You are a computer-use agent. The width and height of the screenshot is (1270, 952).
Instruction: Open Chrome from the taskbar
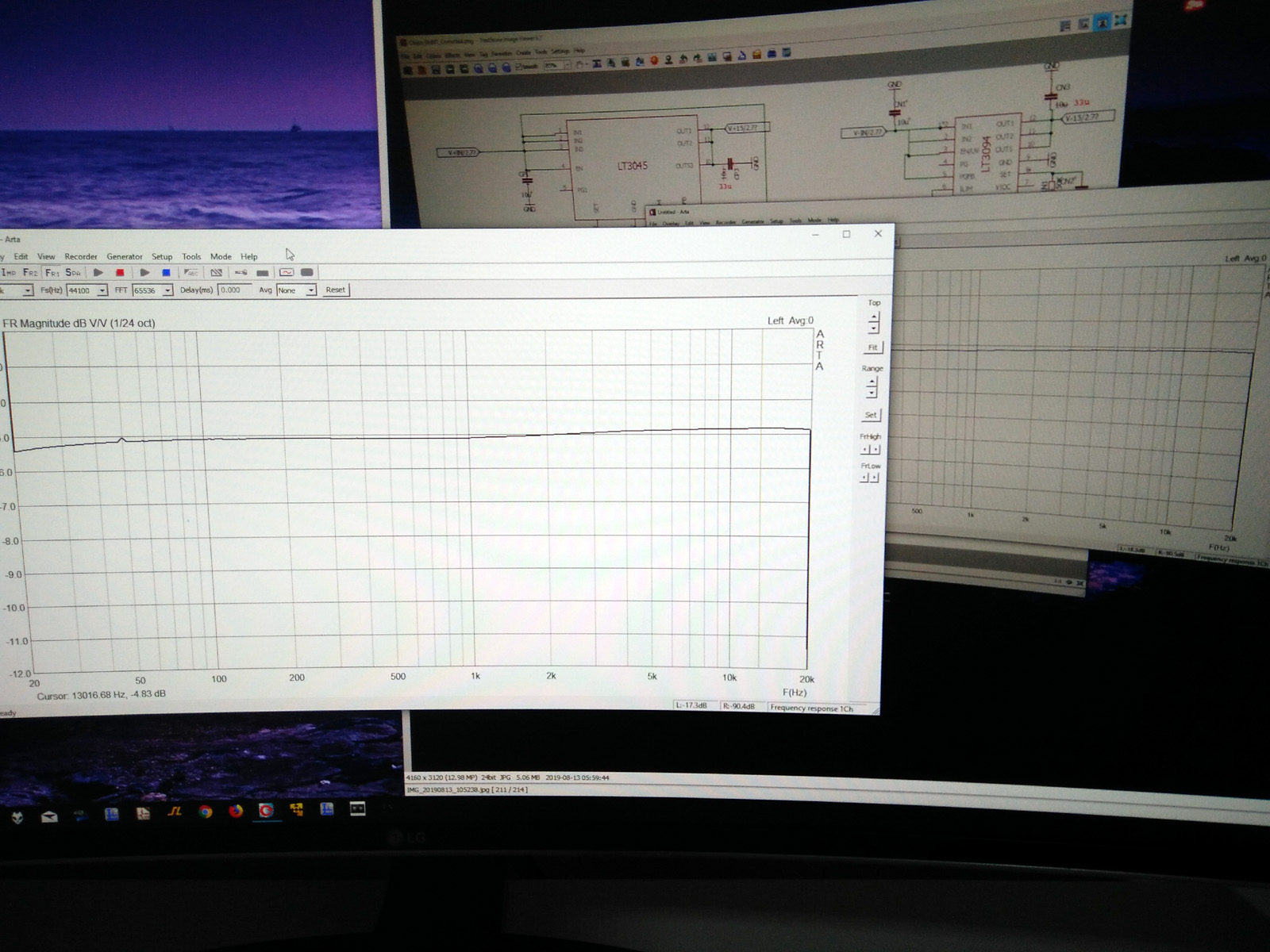click(206, 812)
